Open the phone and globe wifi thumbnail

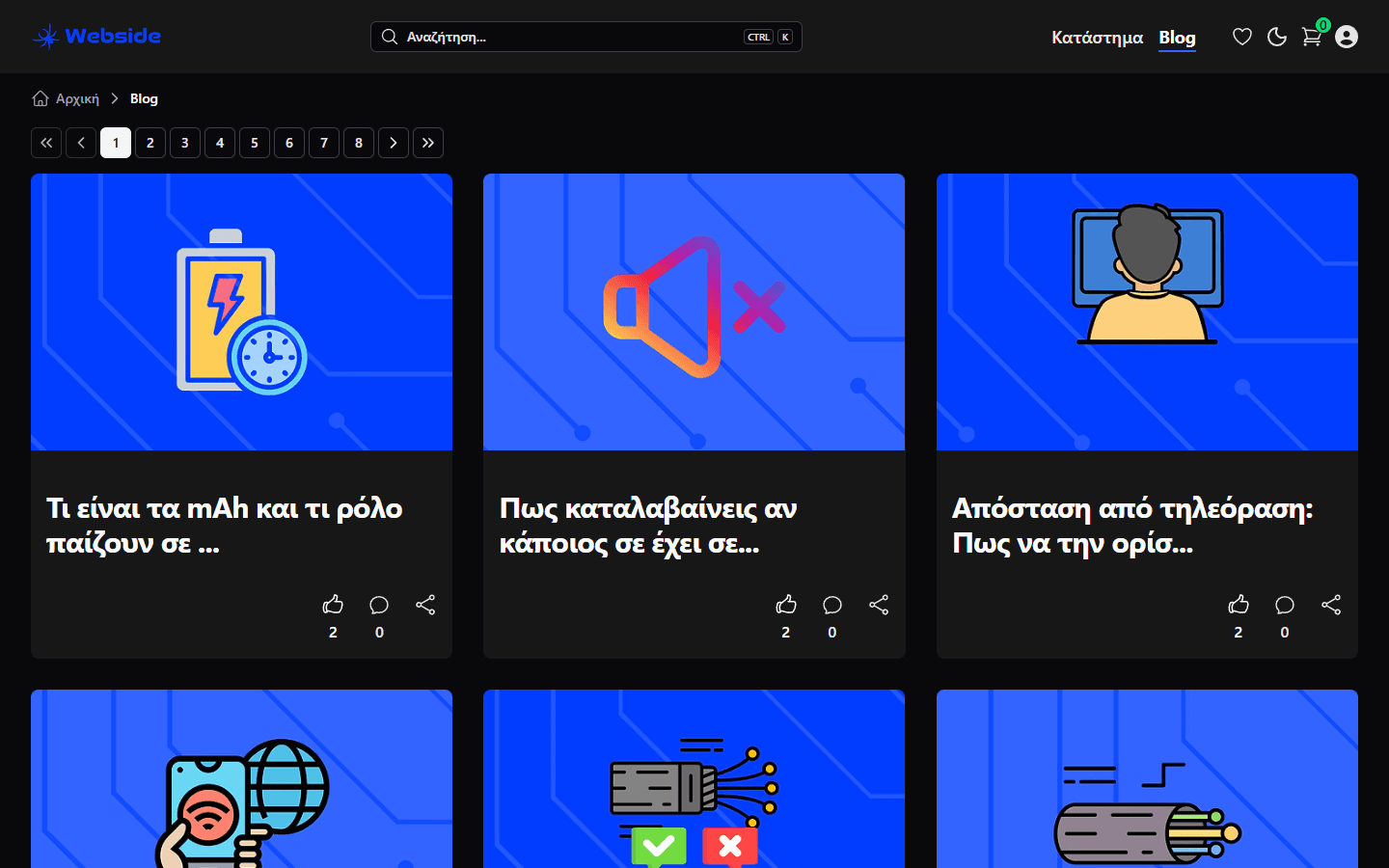point(241,779)
